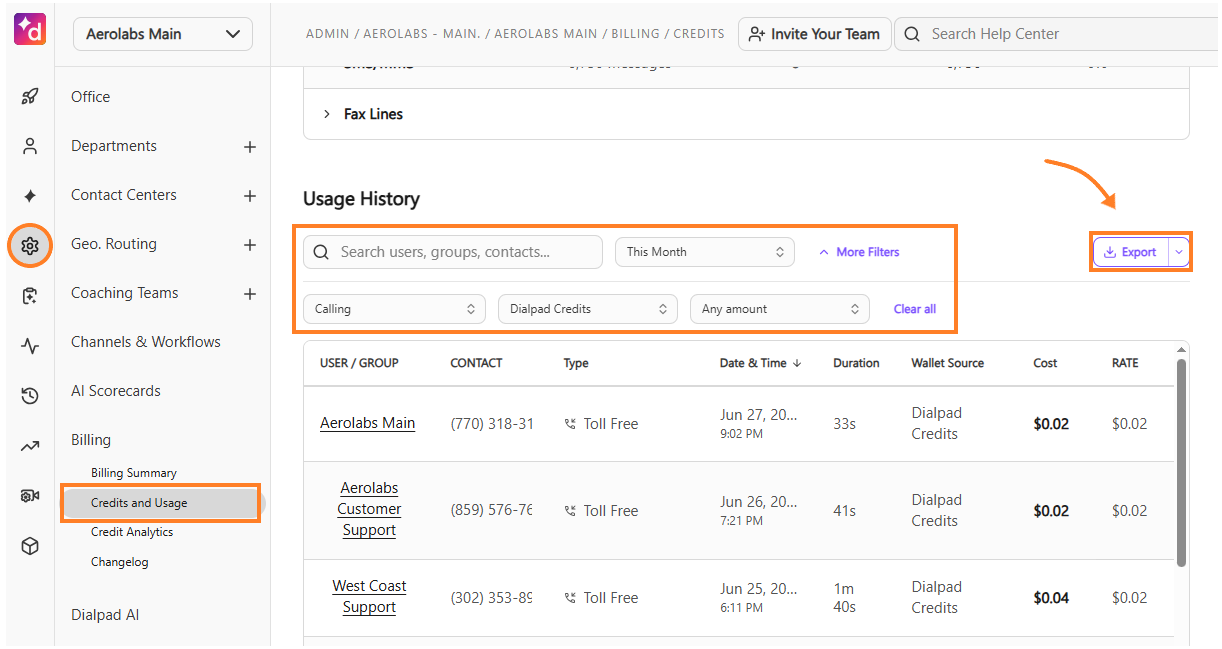Open the cube box icon in sidebar
Viewport: 1222px width, 649px height.
(x=30, y=546)
